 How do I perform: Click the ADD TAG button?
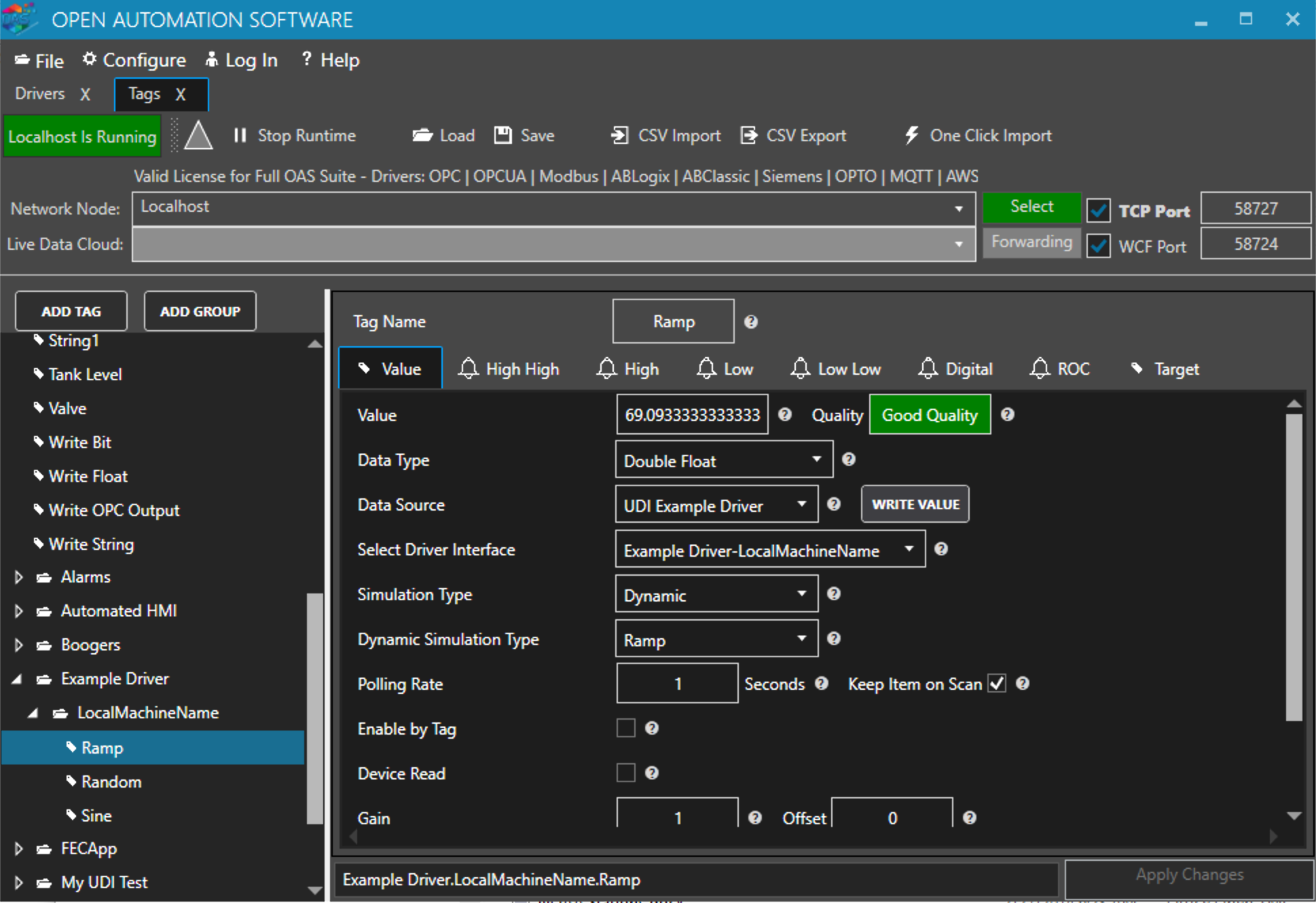point(71,312)
